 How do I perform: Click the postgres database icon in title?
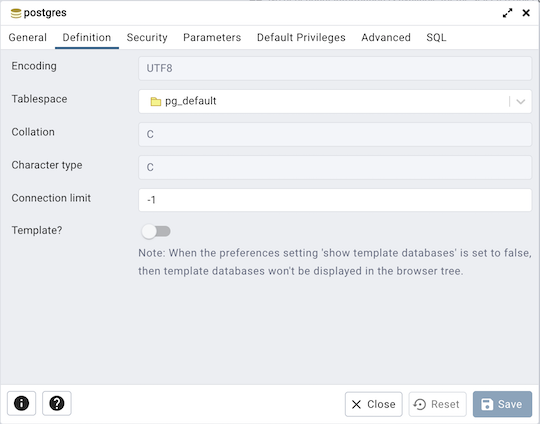pyautogui.click(x=16, y=13)
